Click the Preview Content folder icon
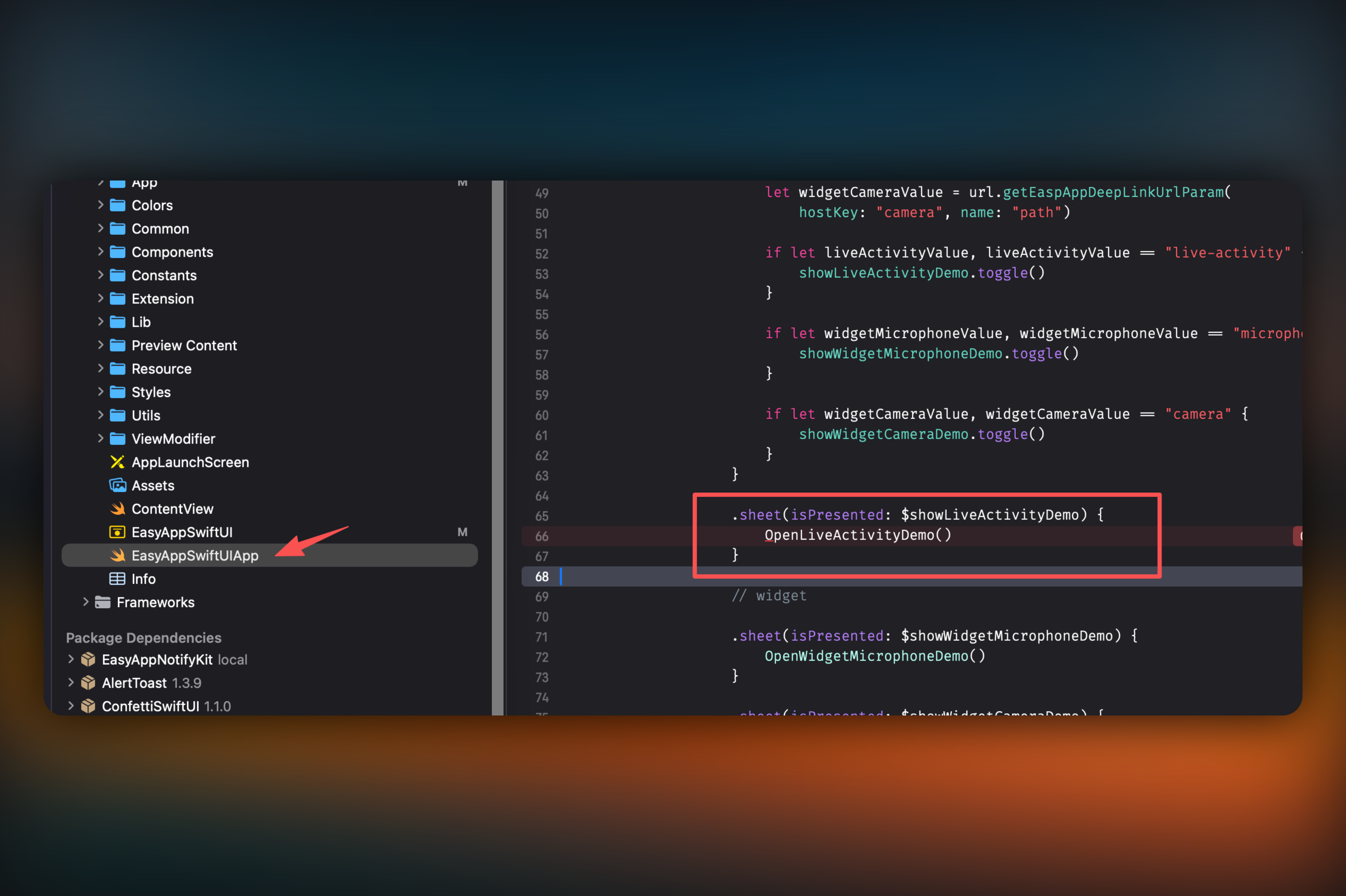This screenshot has height=896, width=1346. (117, 345)
